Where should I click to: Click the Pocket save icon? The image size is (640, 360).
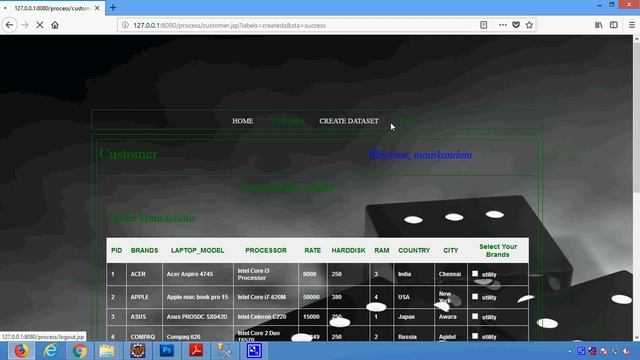pyautogui.click(x=516, y=25)
